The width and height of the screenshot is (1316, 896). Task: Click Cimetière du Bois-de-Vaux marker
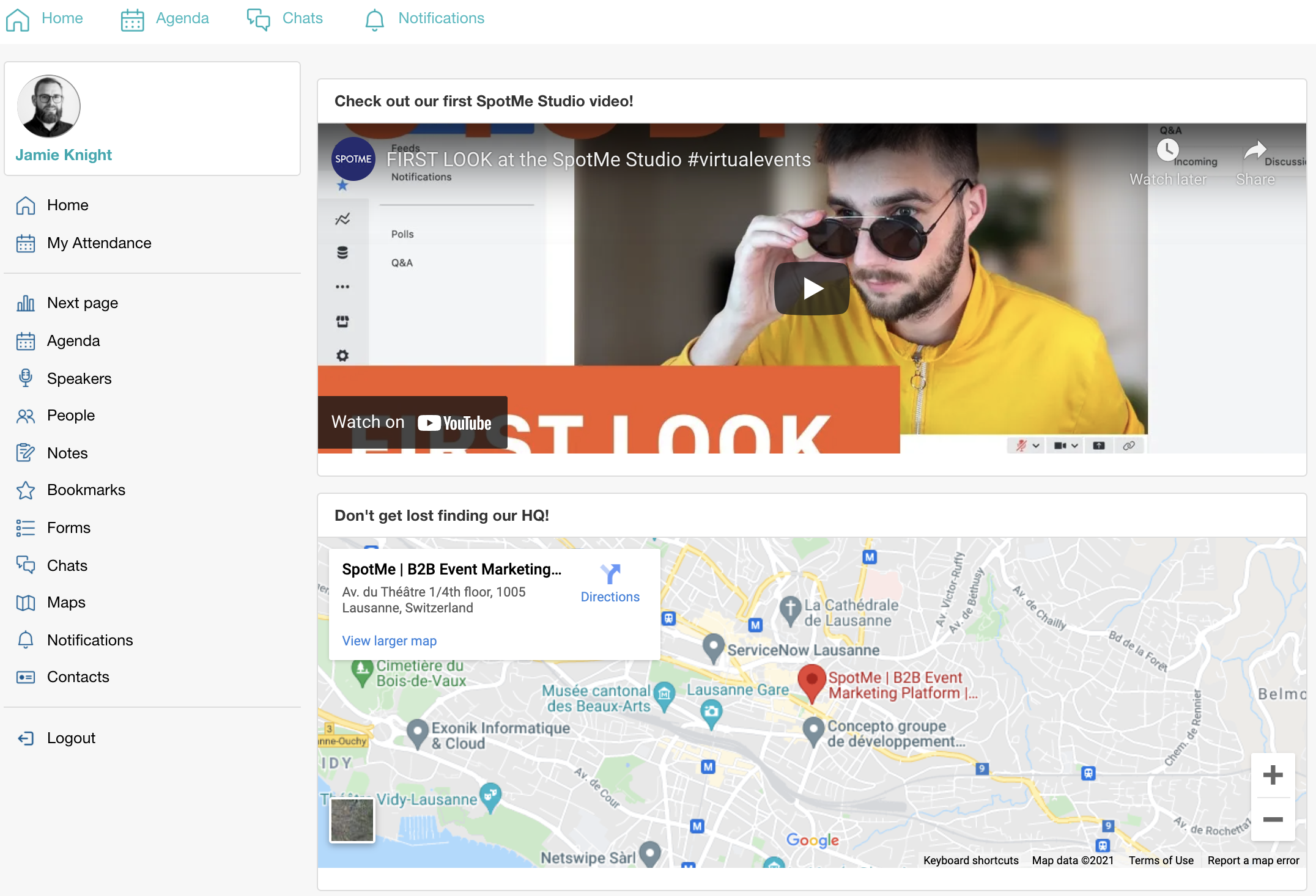(362, 673)
